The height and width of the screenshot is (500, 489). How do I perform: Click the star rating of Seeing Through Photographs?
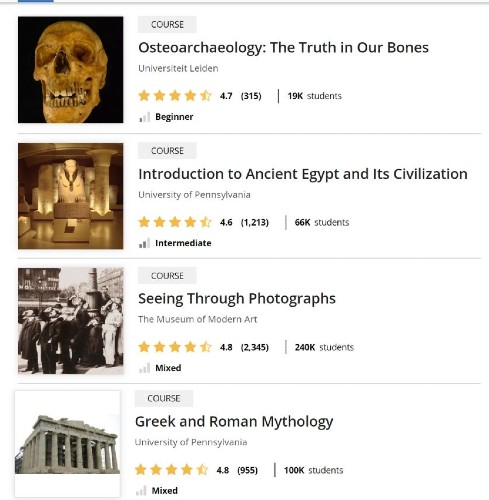(x=175, y=347)
